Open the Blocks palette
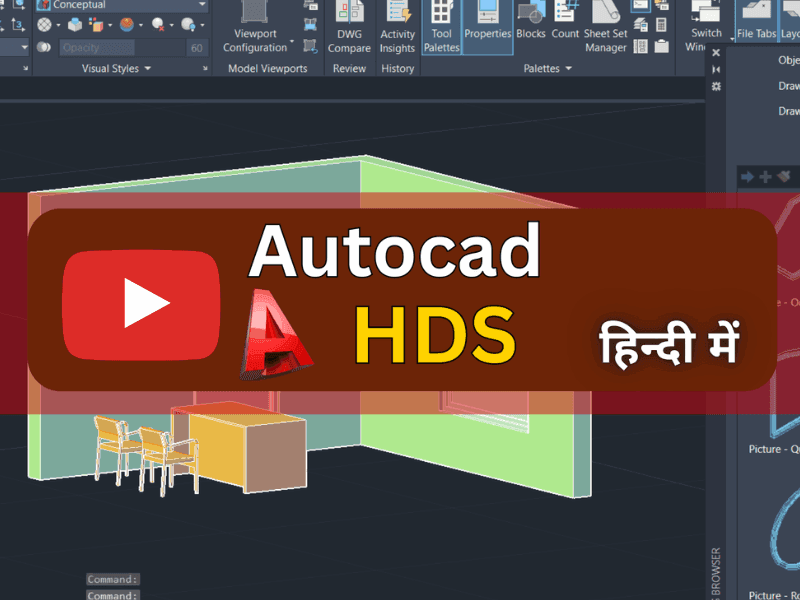This screenshot has width=800, height=600. point(531,20)
